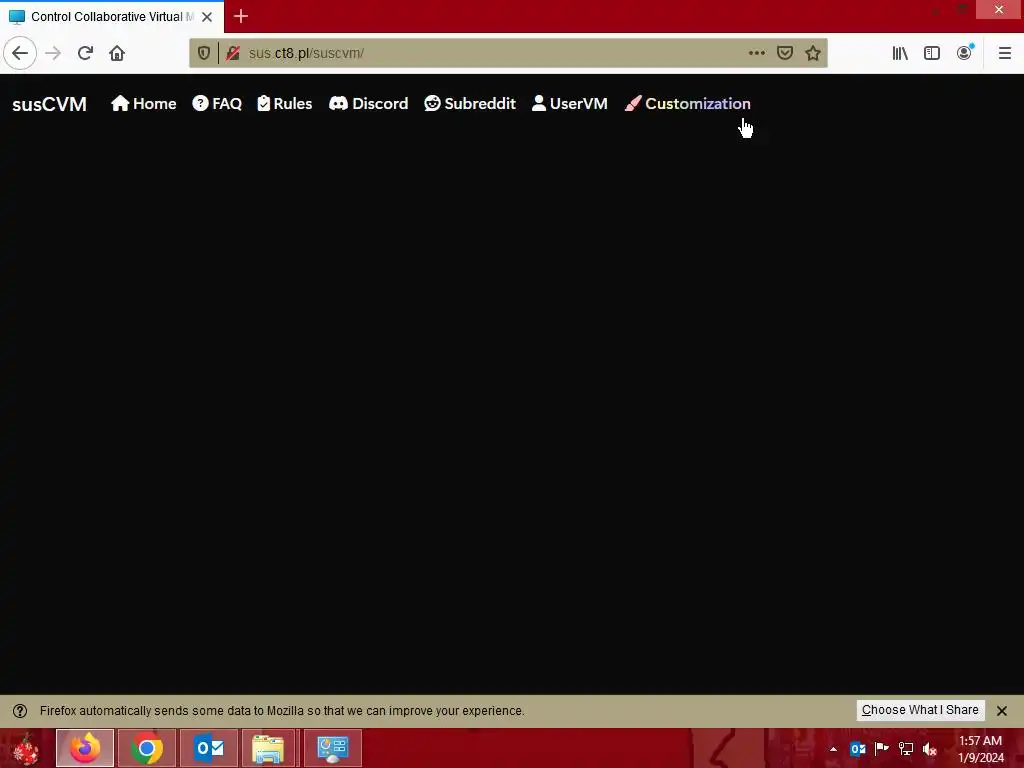Show hidden system tray icons

tap(833, 749)
